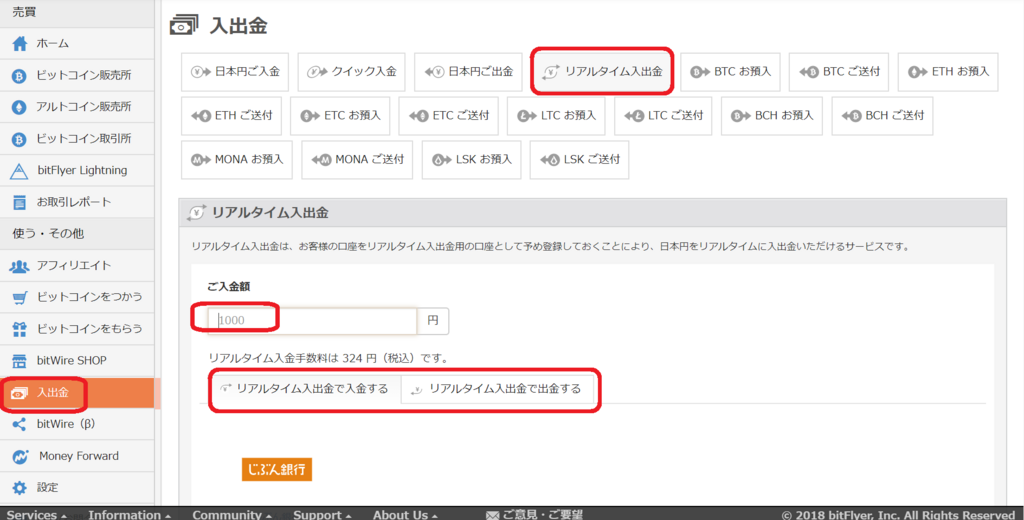
Task: Click the ビットコイン販売所 coin icon
Action: click(x=20, y=76)
